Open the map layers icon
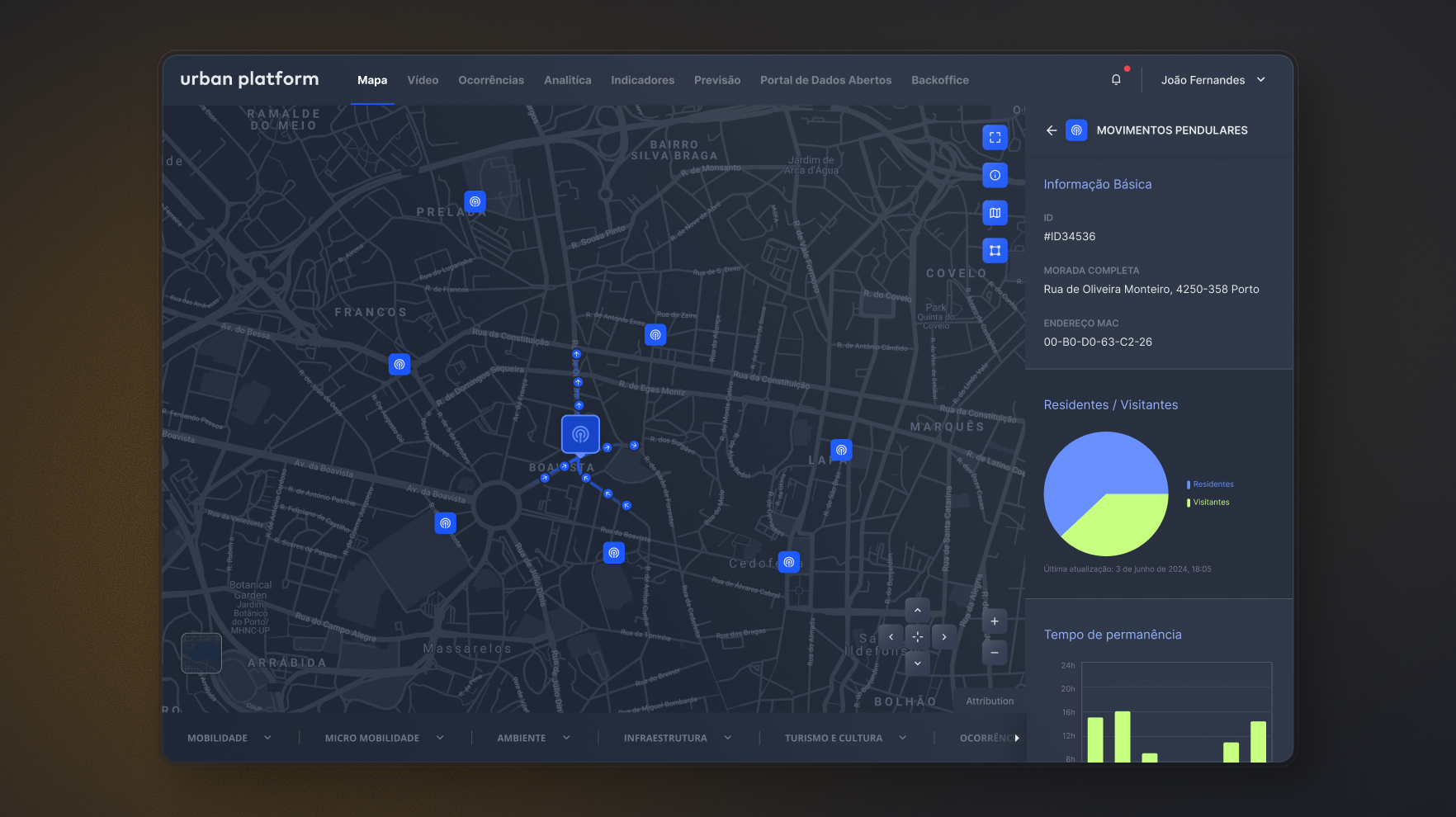The image size is (1456, 817). [x=995, y=213]
